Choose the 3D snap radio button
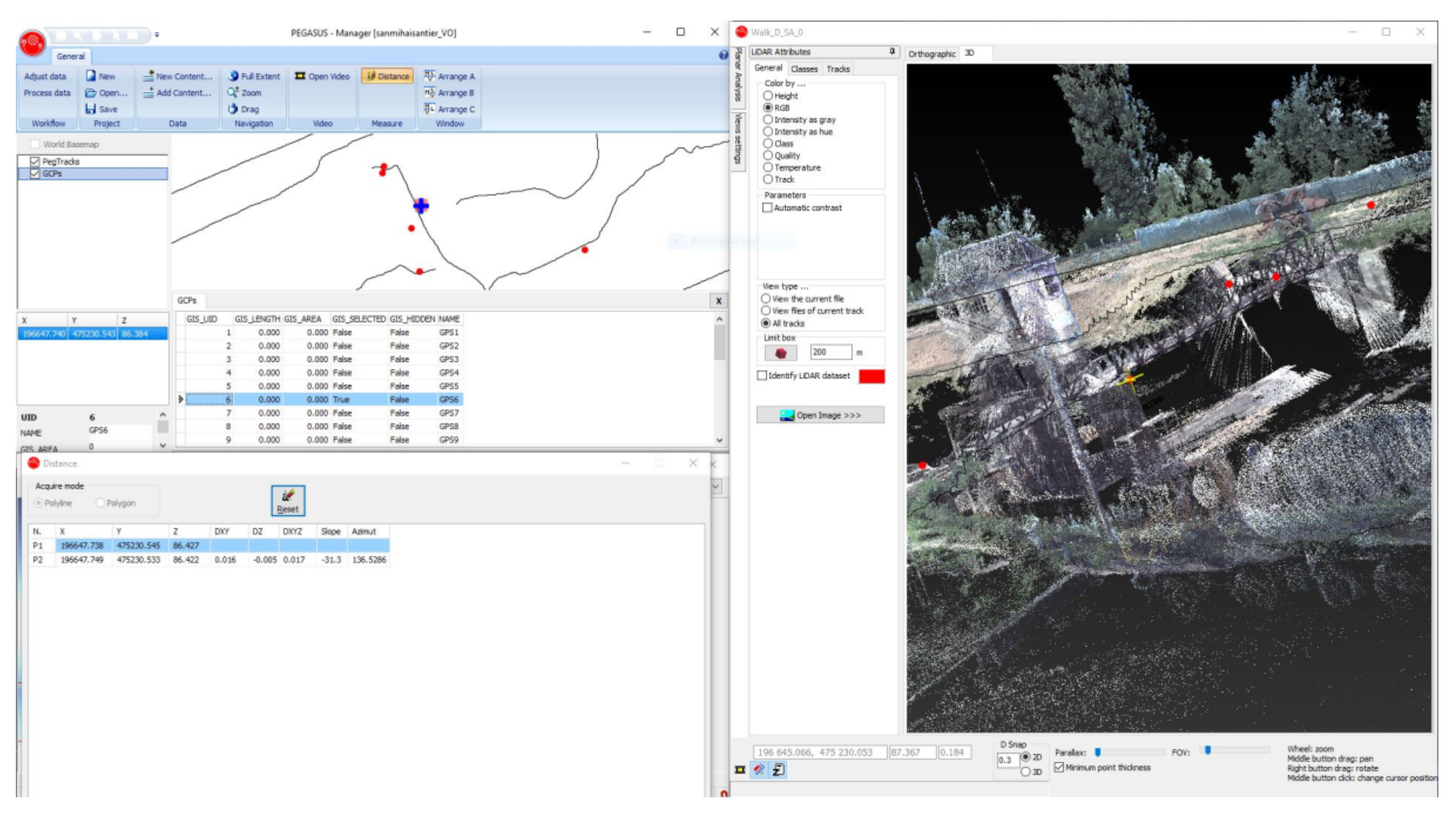 click(1025, 771)
